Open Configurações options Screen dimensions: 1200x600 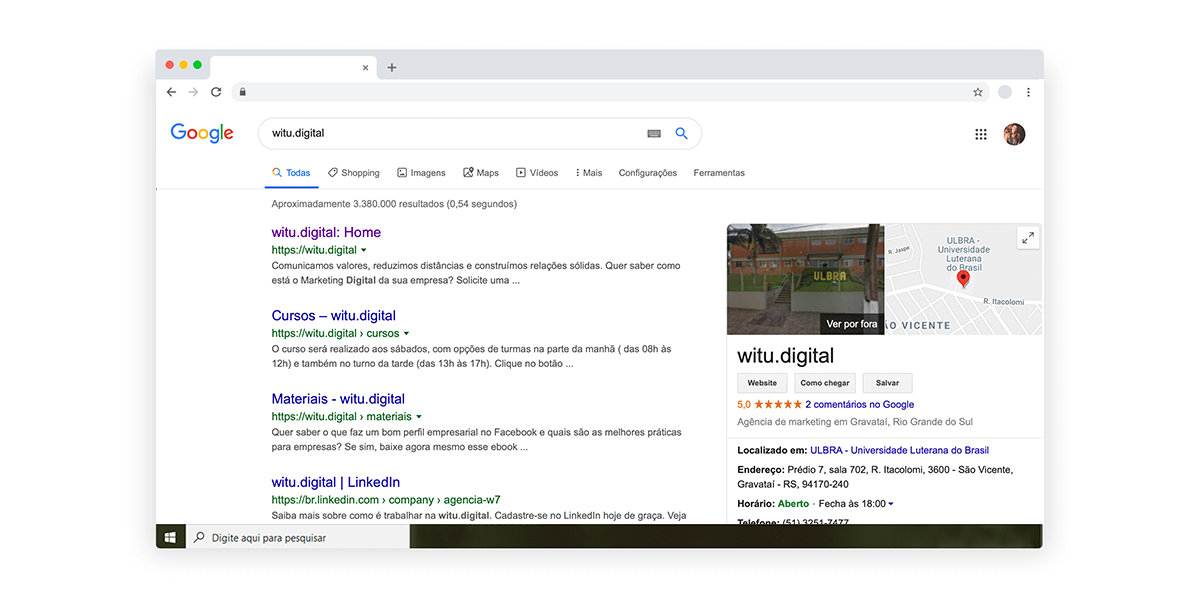pyautogui.click(x=648, y=173)
